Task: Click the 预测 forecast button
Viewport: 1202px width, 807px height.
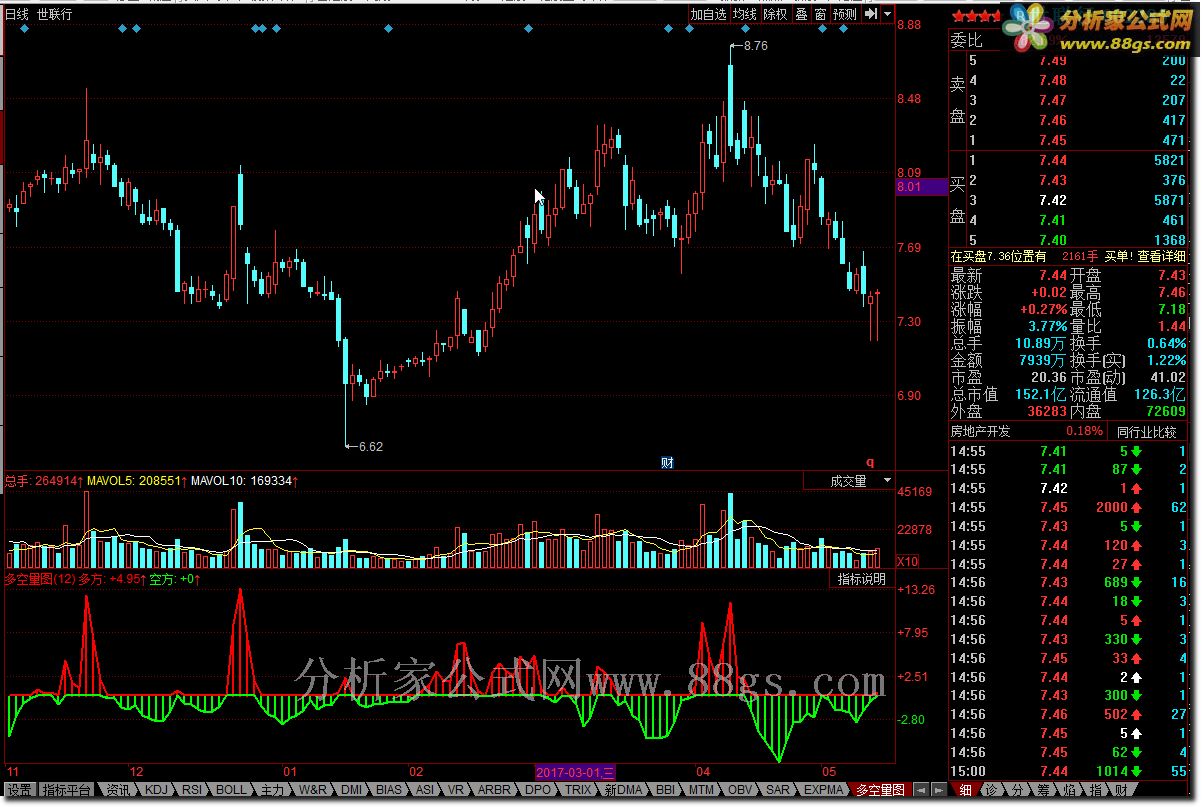Action: click(x=845, y=14)
